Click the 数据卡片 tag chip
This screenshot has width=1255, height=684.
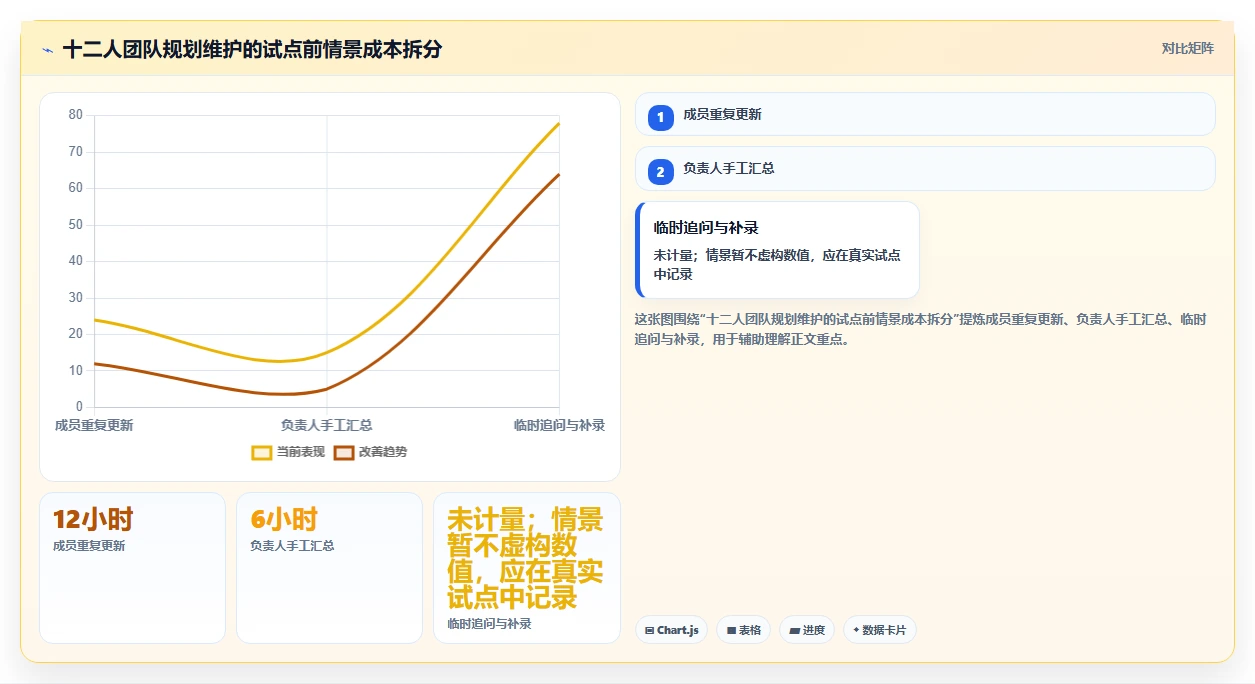point(880,630)
